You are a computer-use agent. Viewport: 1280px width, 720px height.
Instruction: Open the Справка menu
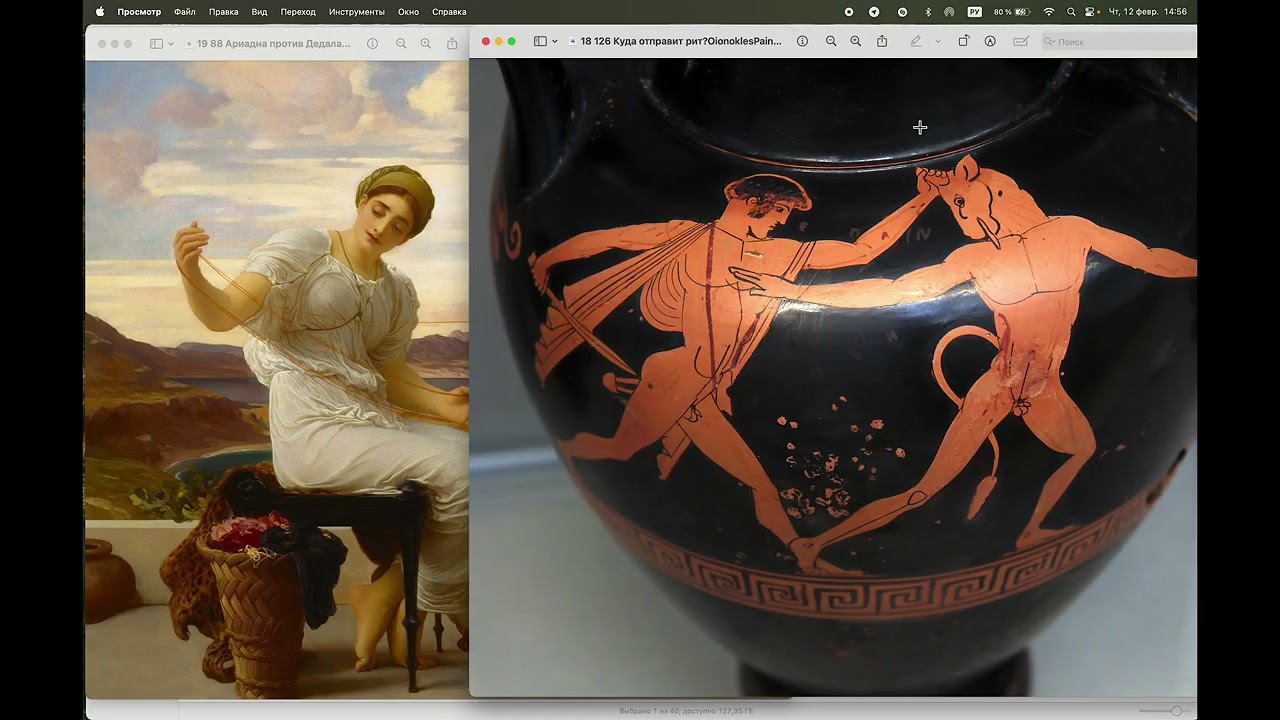449,12
